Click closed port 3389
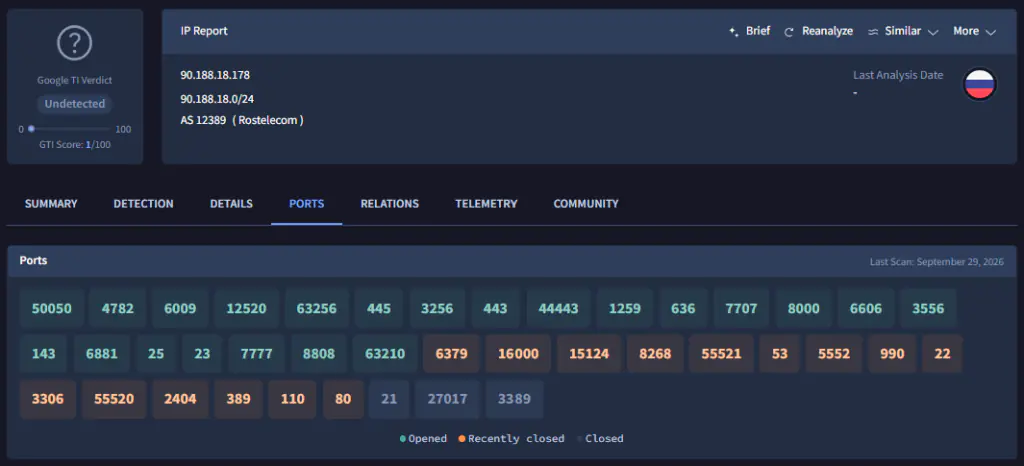Image resolution: width=1024 pixels, height=466 pixels. pyautogui.click(x=515, y=399)
